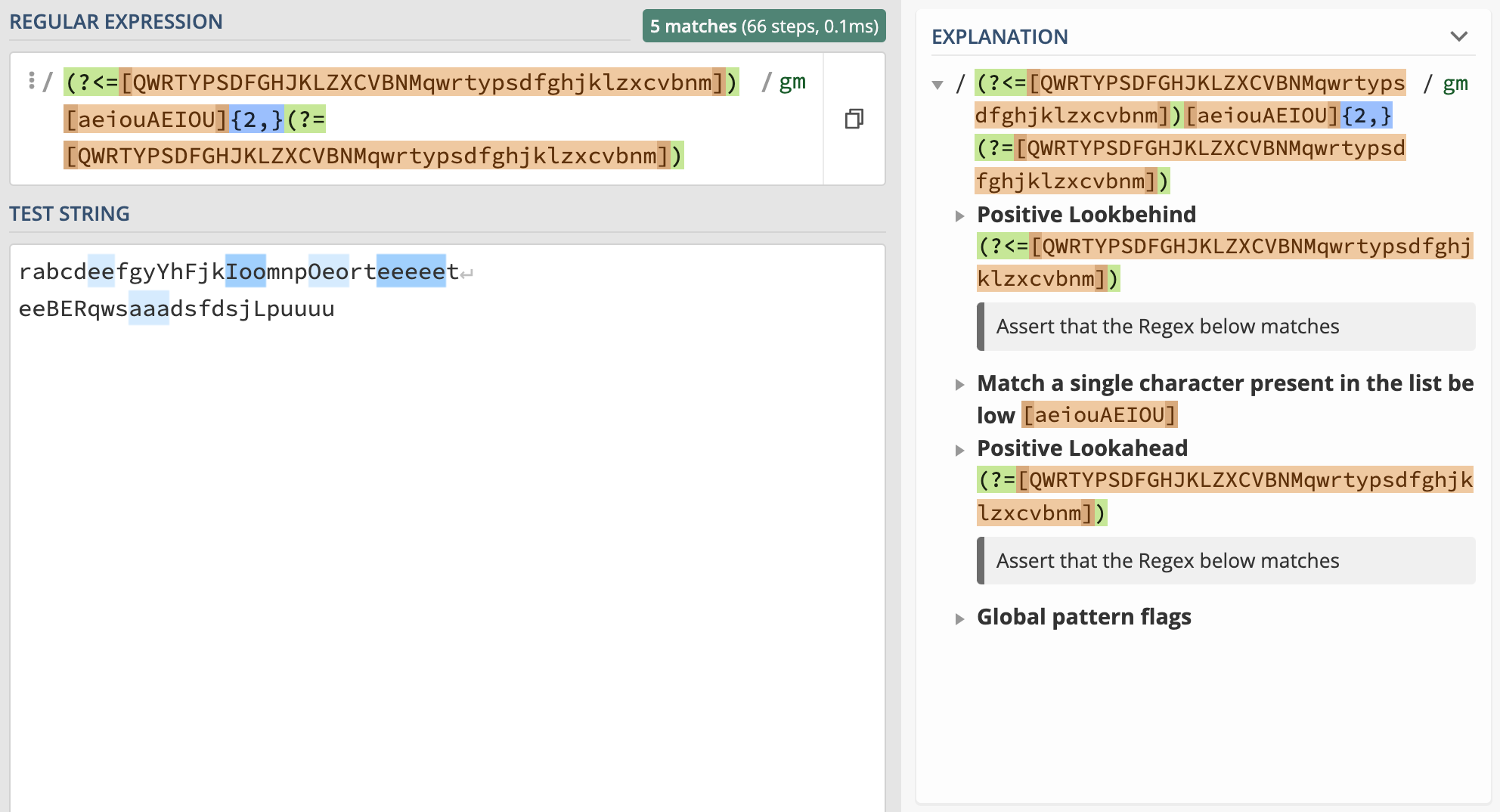Expand the Positive Lookahead explanation details

[x=960, y=448]
